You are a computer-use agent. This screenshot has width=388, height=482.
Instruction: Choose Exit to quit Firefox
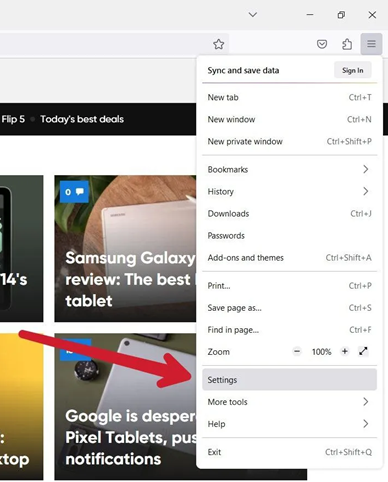[x=289, y=452]
